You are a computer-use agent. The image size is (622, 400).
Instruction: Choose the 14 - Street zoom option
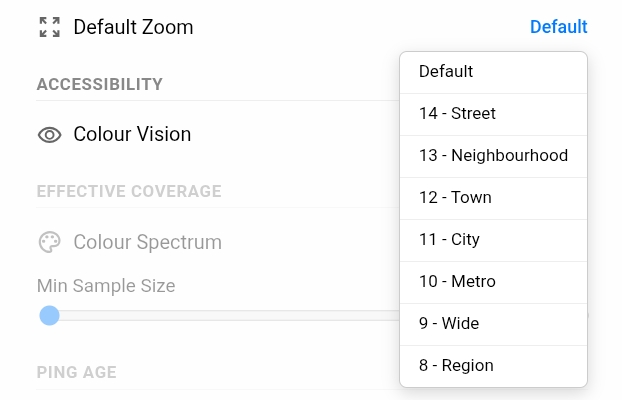(457, 114)
